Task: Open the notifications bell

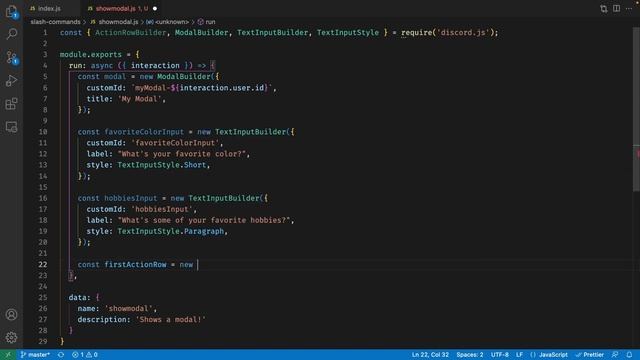Action: [629, 355]
